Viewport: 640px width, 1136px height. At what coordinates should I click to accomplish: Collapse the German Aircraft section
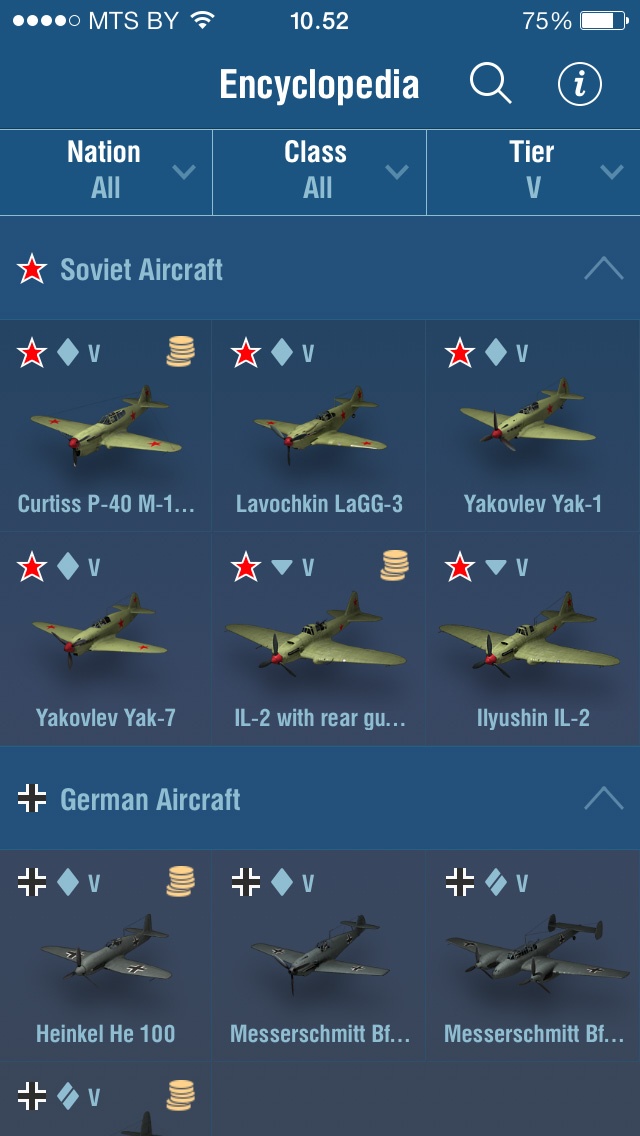click(604, 798)
